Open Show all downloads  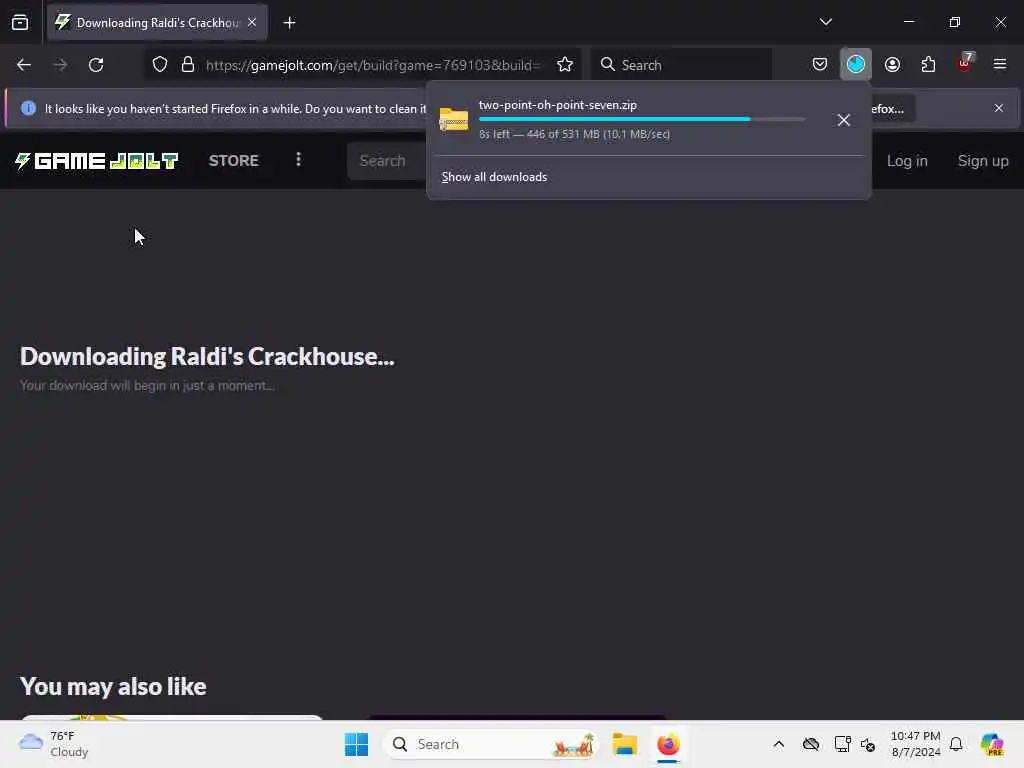(x=494, y=177)
